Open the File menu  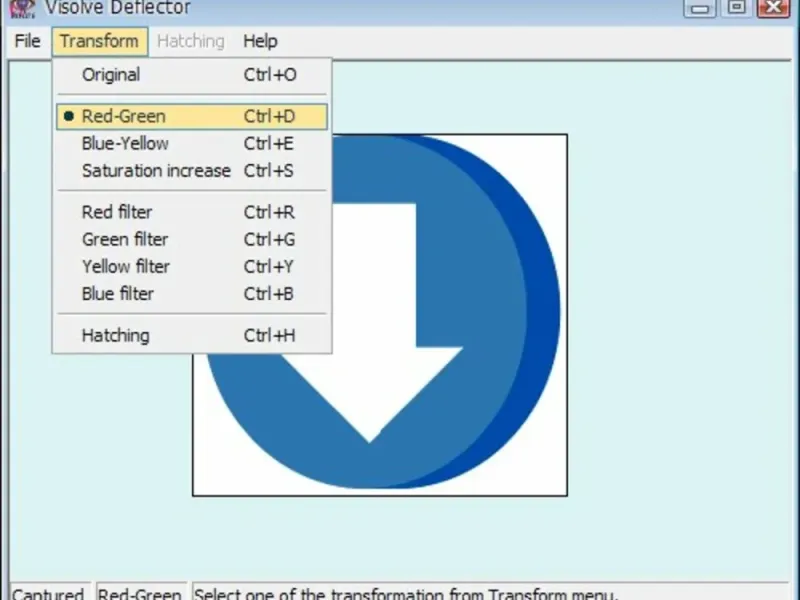[x=28, y=41]
